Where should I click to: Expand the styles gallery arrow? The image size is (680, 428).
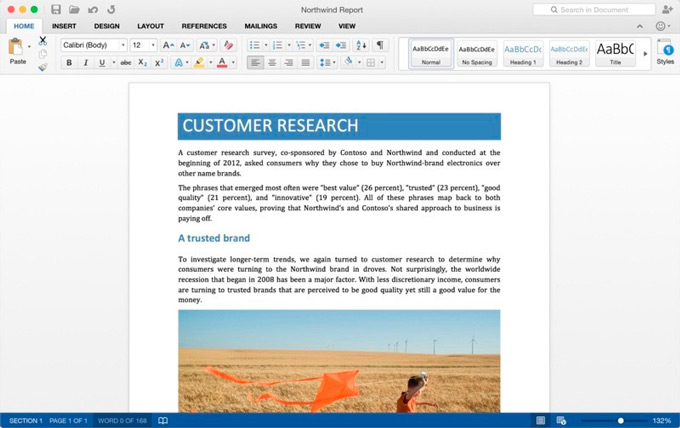[645, 53]
